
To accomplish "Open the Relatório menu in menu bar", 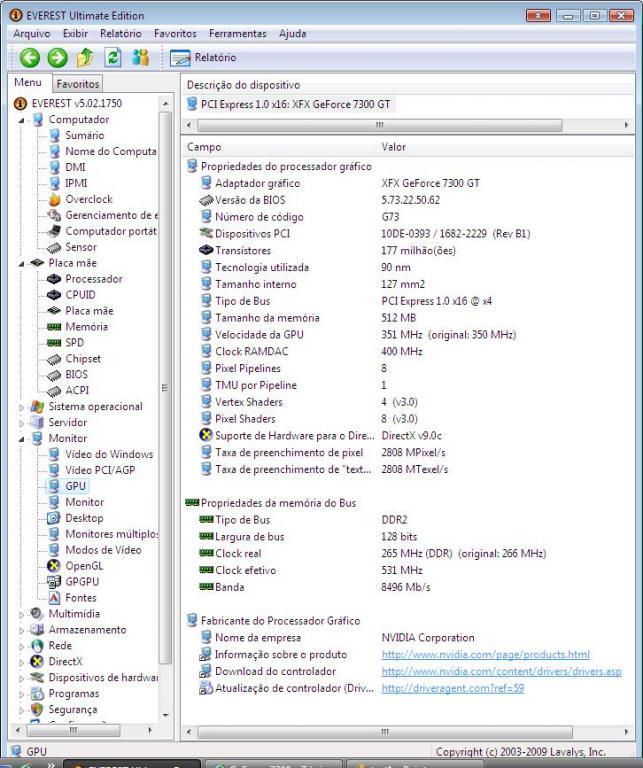I will point(120,34).
